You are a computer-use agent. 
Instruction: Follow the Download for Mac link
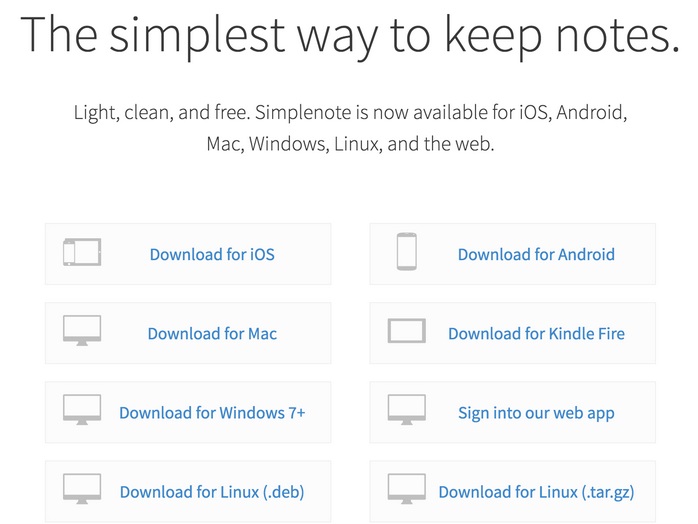point(212,334)
